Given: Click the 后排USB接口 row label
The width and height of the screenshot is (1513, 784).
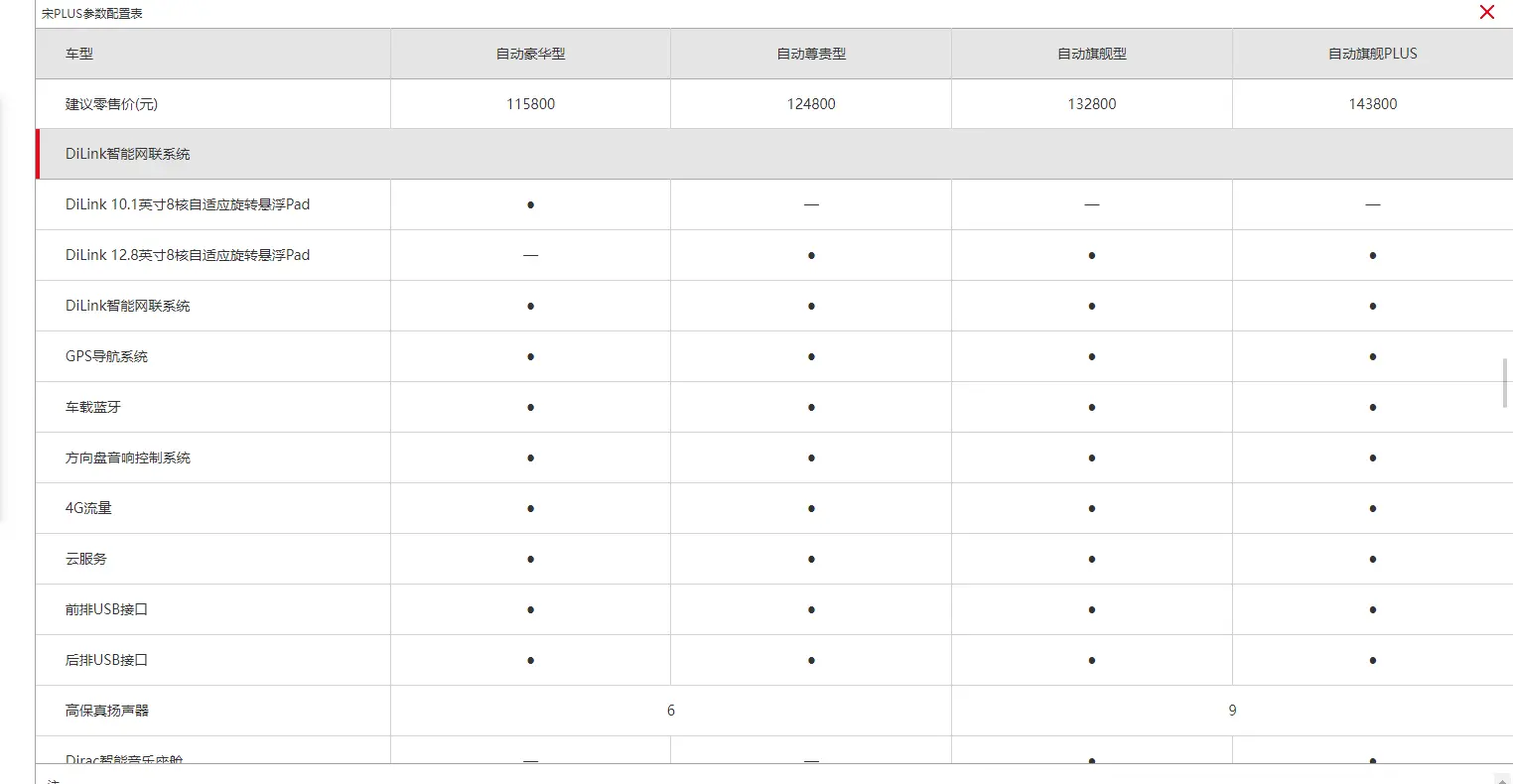Looking at the screenshot, I should point(106,660).
